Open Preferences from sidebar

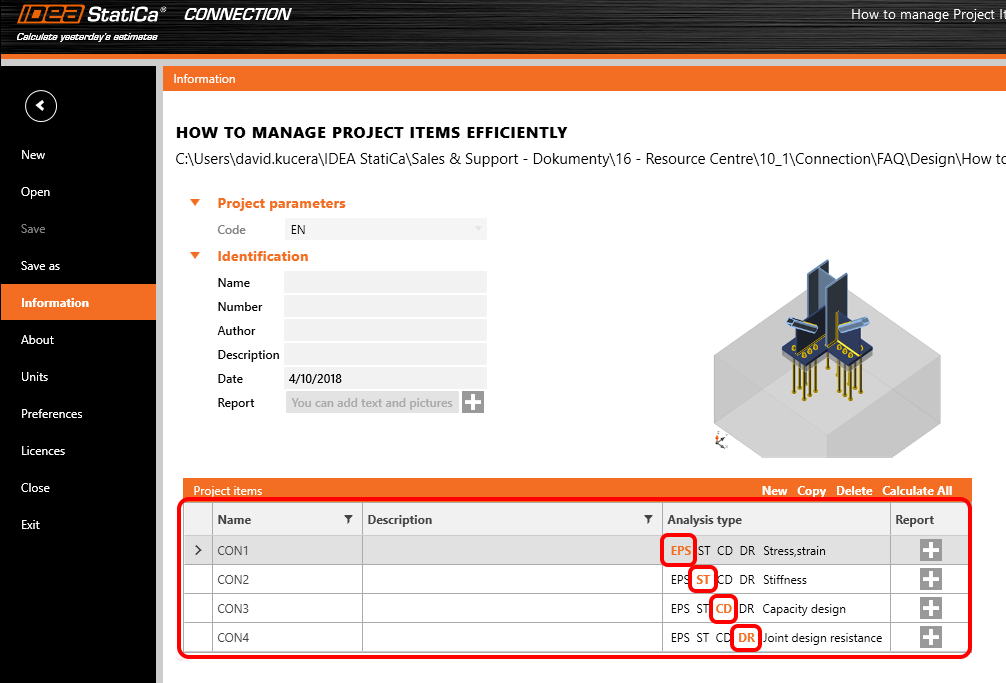coord(52,414)
